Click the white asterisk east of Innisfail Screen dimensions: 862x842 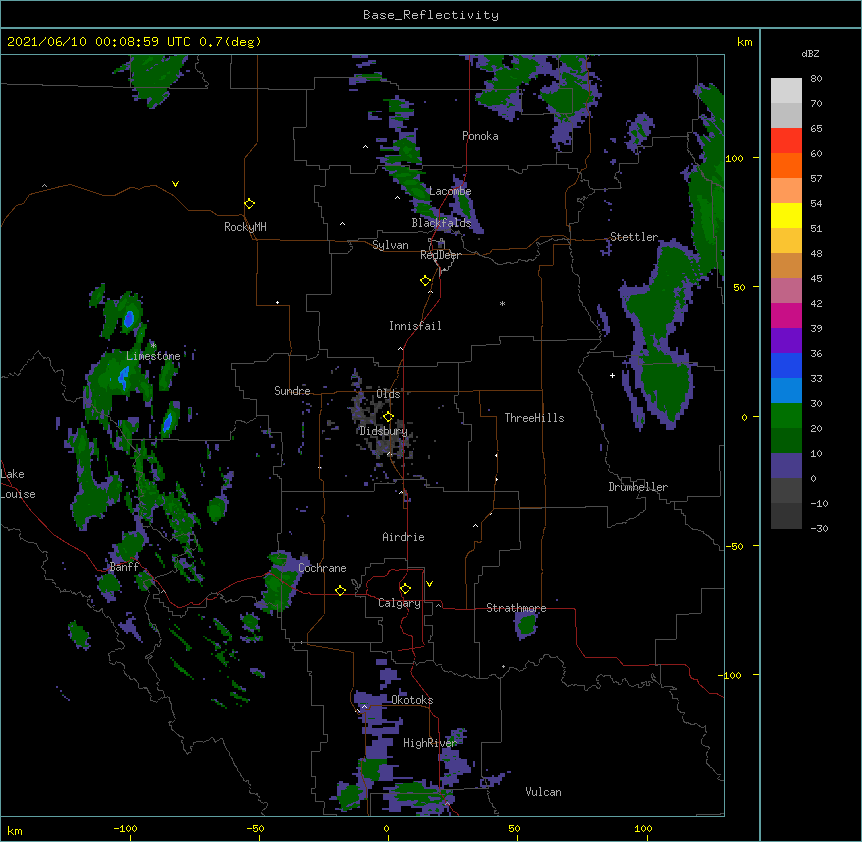click(x=502, y=304)
